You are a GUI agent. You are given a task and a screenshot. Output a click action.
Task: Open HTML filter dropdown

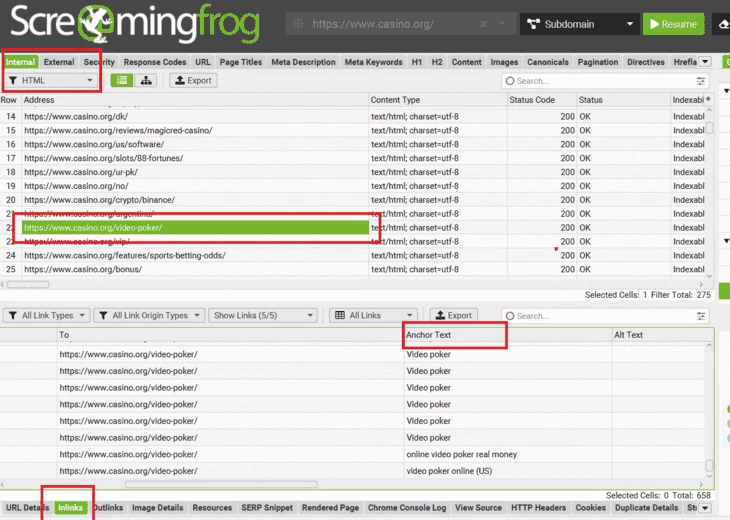[51, 81]
